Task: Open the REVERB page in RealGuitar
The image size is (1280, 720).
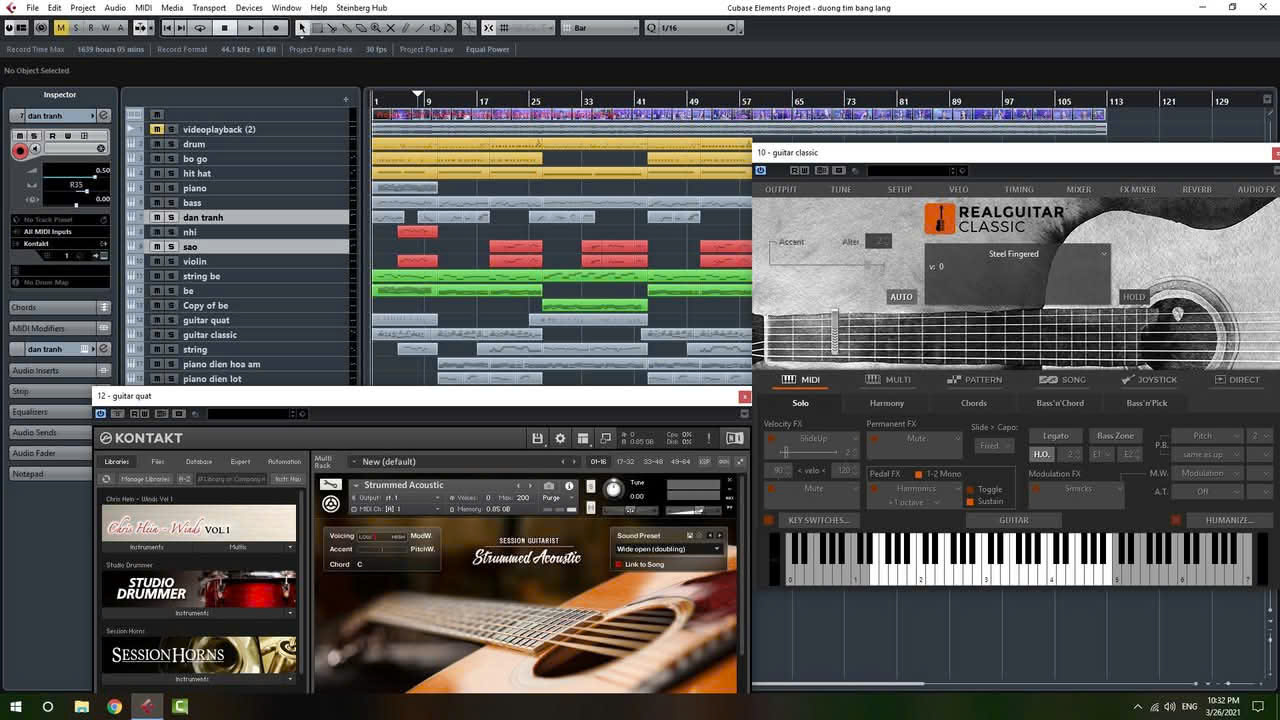Action: tap(1196, 189)
